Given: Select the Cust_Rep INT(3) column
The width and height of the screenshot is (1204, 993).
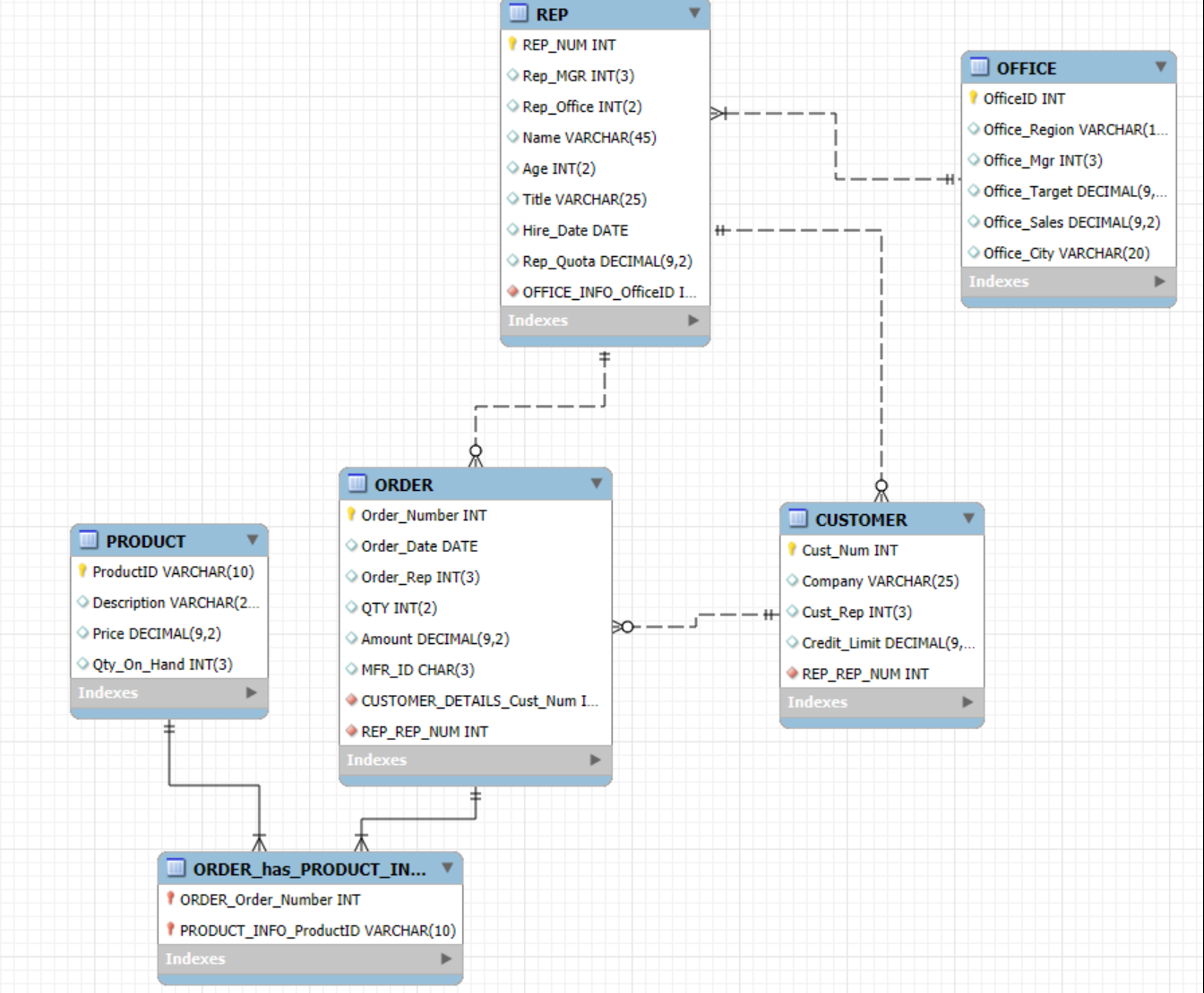Looking at the screenshot, I should [856, 612].
